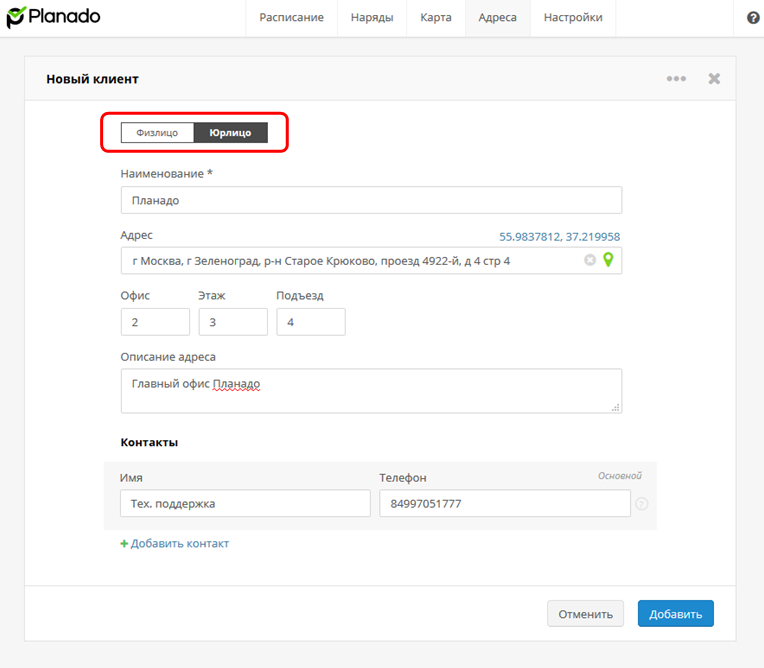Viewport: 764px width, 668px height.
Task: Click the Основной label above the phone
Action: [620, 476]
